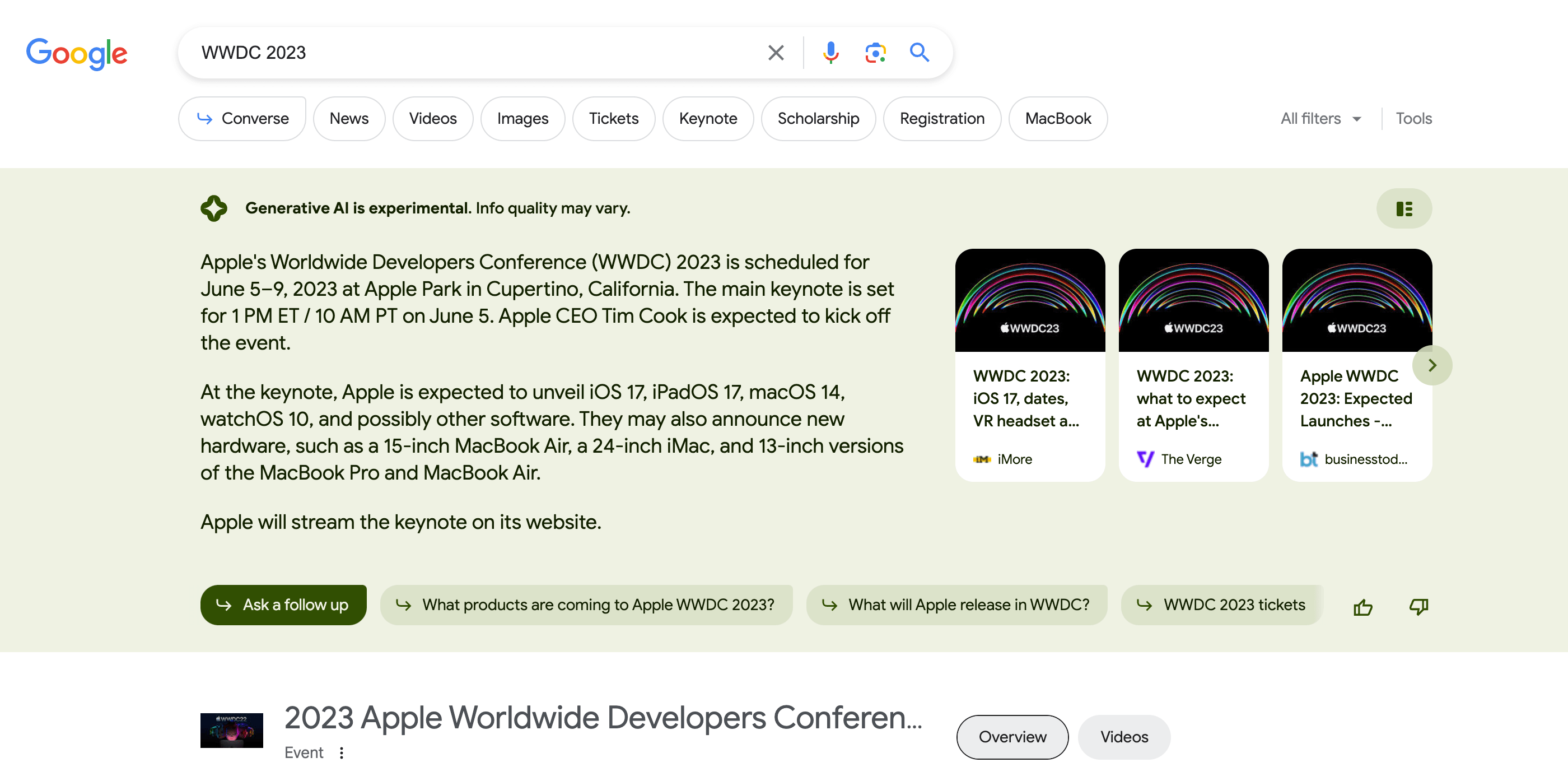Open the Tools options
Viewport: 1568px width, 781px height.
coord(1413,119)
